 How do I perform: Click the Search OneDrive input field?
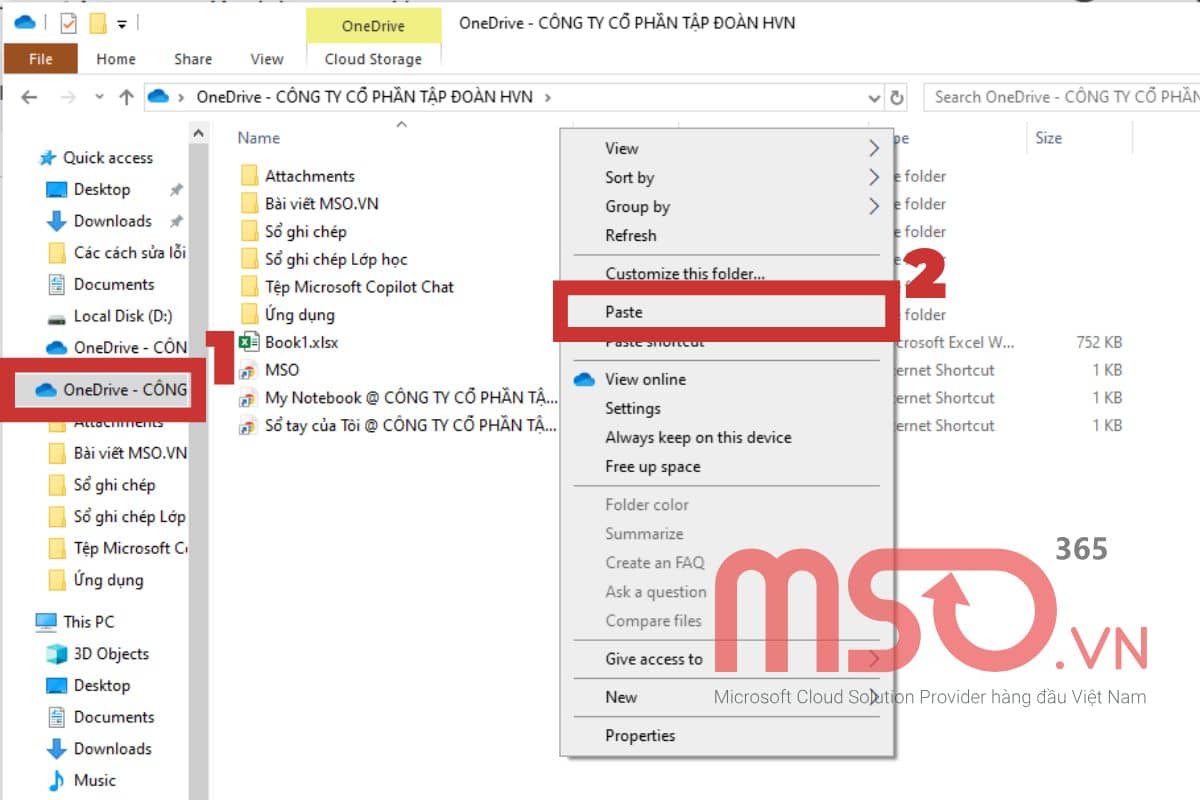click(x=1060, y=97)
